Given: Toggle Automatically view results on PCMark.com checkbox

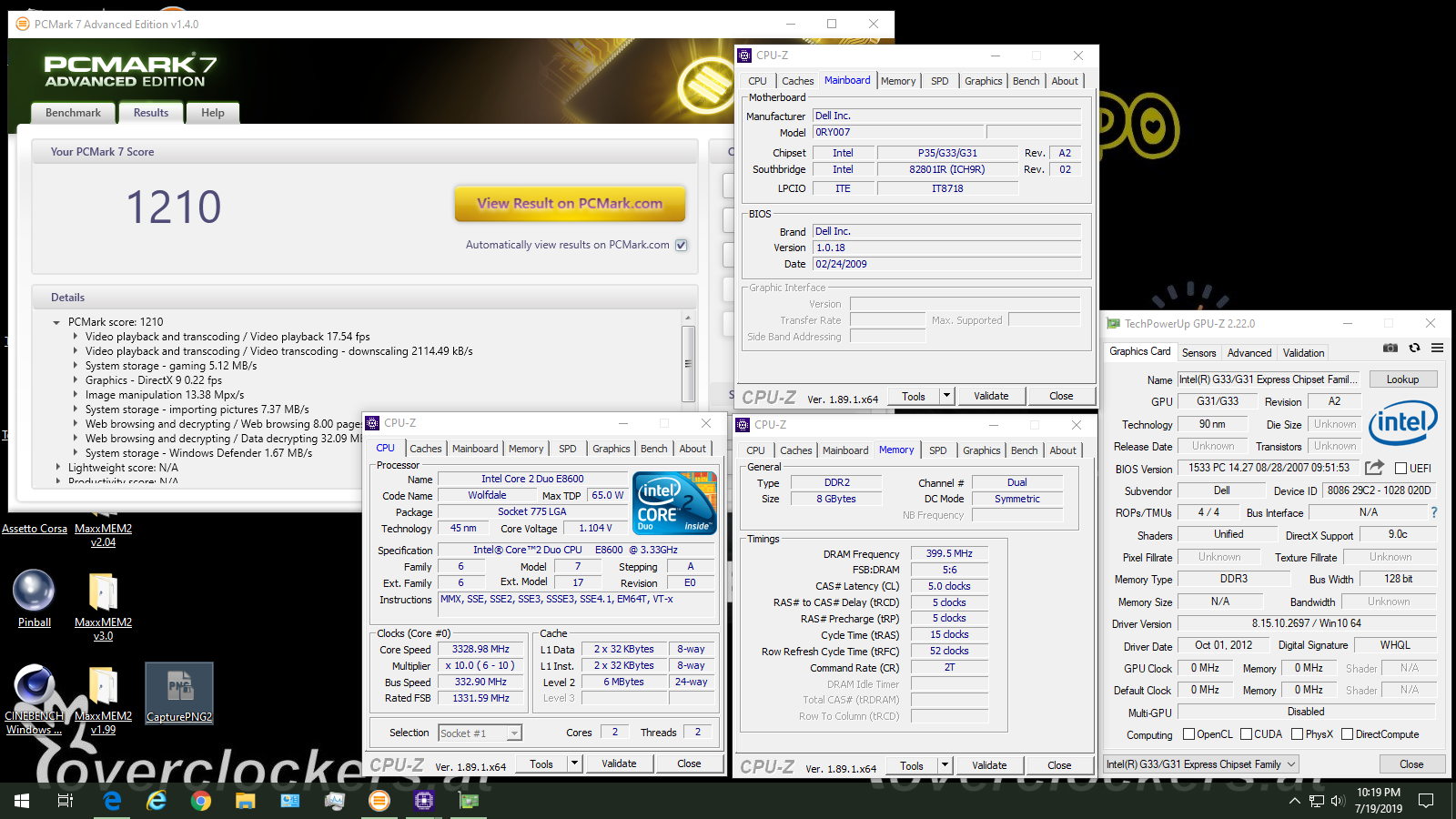Looking at the screenshot, I should pyautogui.click(x=682, y=245).
